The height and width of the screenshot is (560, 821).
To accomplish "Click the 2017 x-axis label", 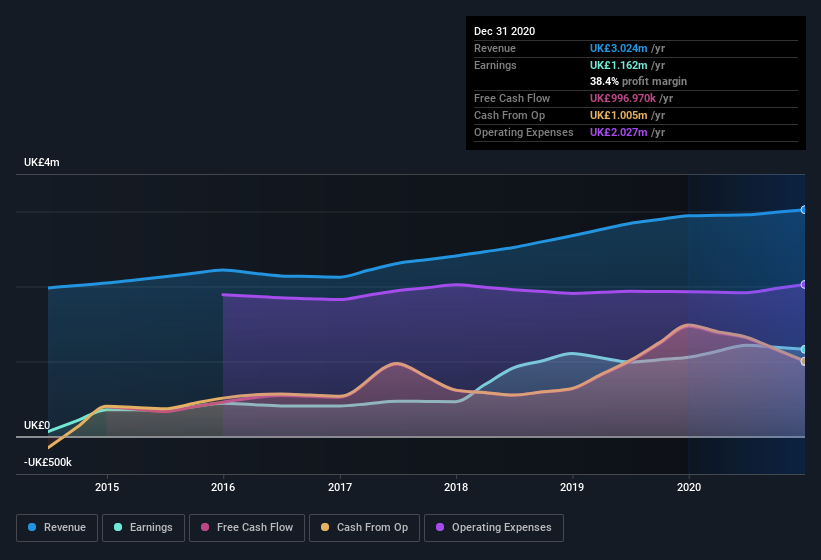I will pos(340,487).
